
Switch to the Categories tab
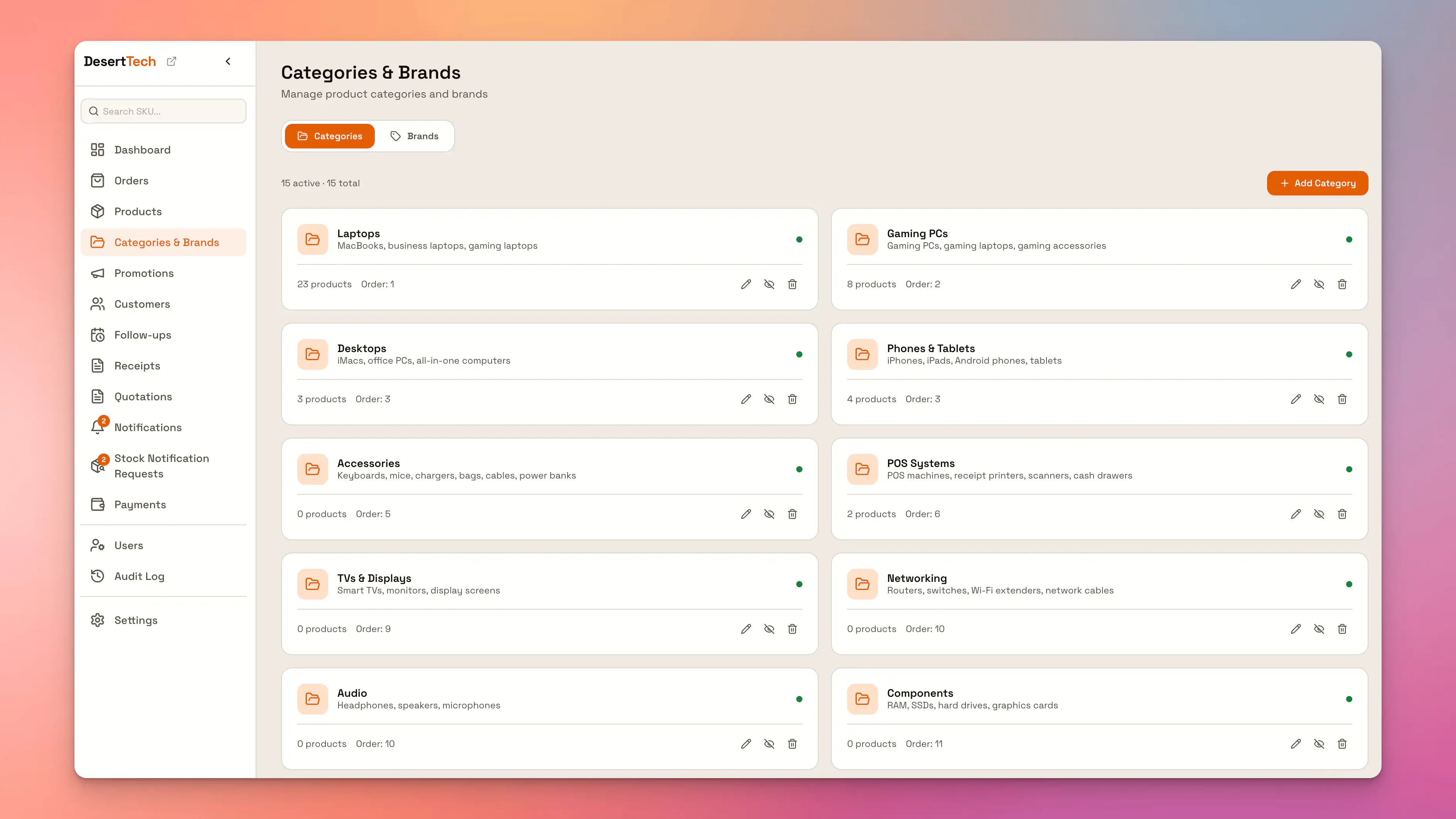click(x=330, y=136)
